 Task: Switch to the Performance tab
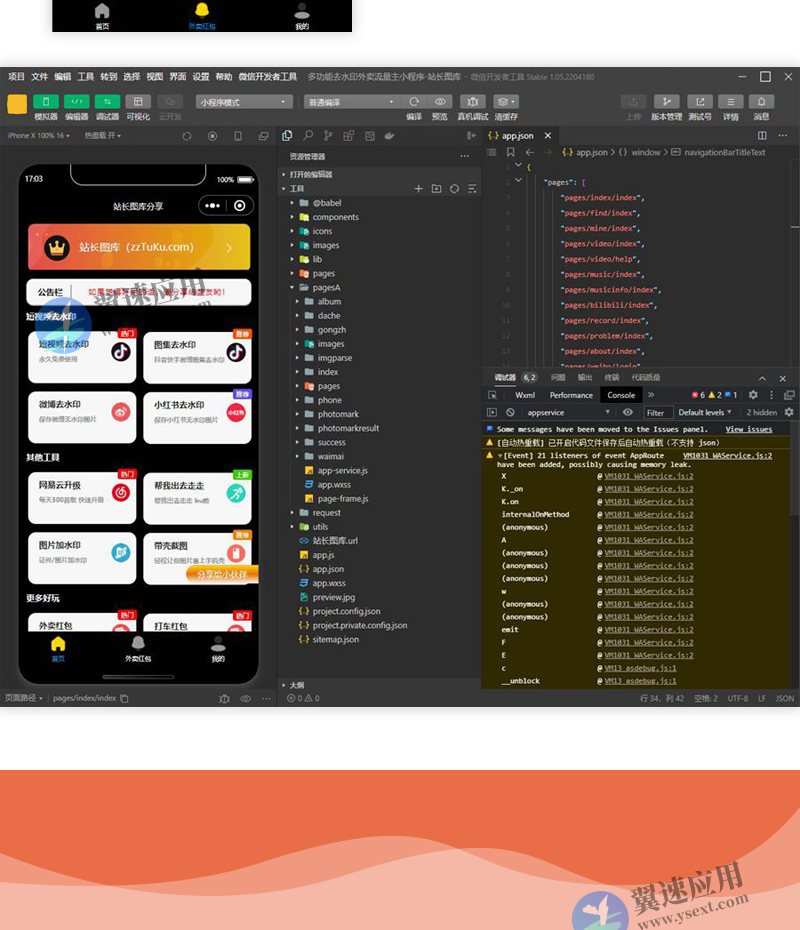pos(571,395)
